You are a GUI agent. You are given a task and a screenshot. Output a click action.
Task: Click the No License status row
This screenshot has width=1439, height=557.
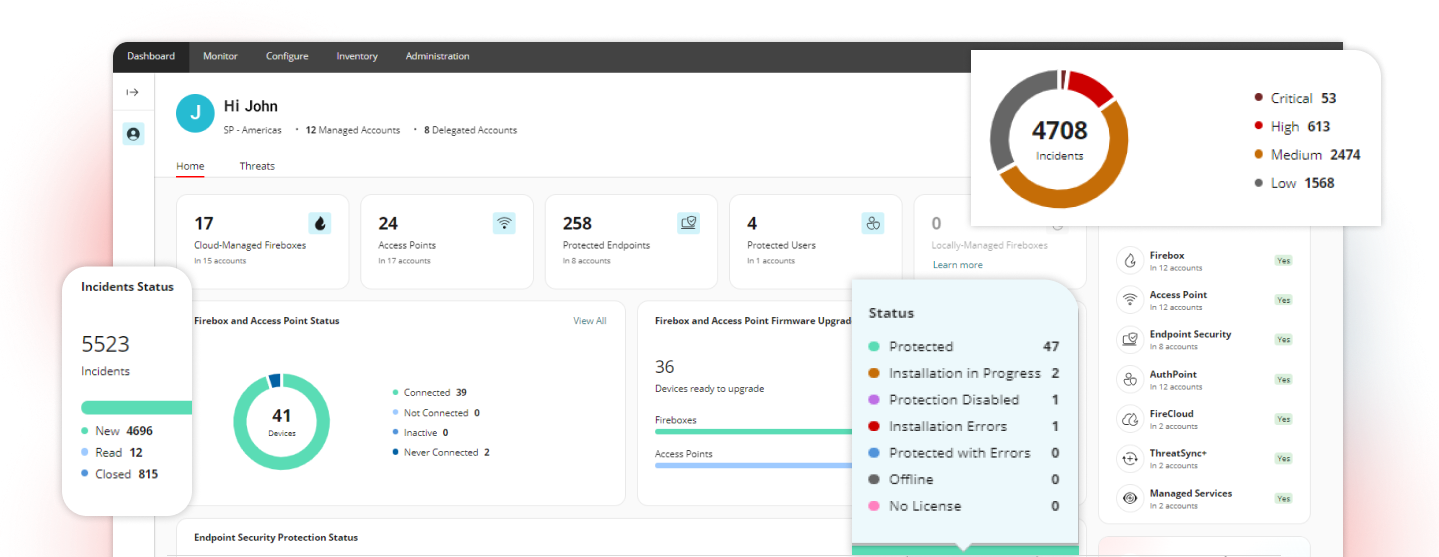pyautogui.click(x=964, y=506)
